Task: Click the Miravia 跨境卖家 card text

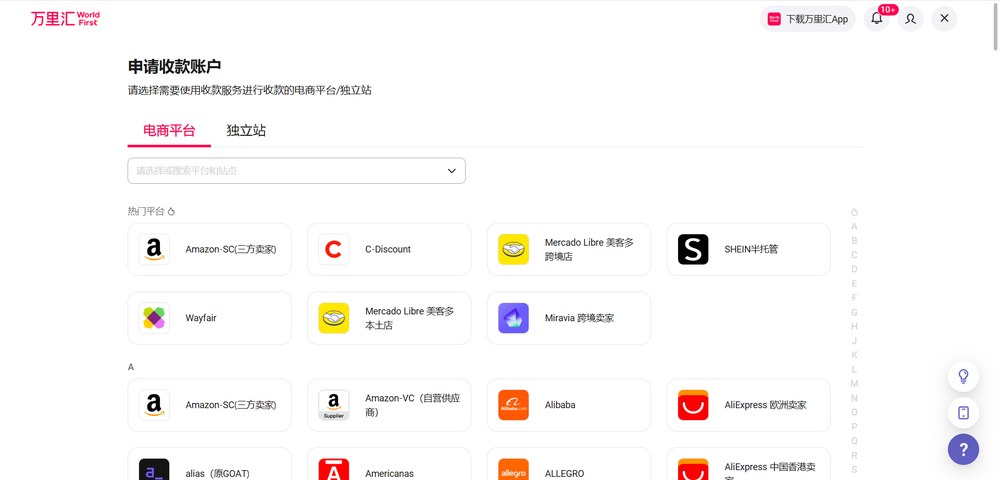Action: click(x=579, y=318)
